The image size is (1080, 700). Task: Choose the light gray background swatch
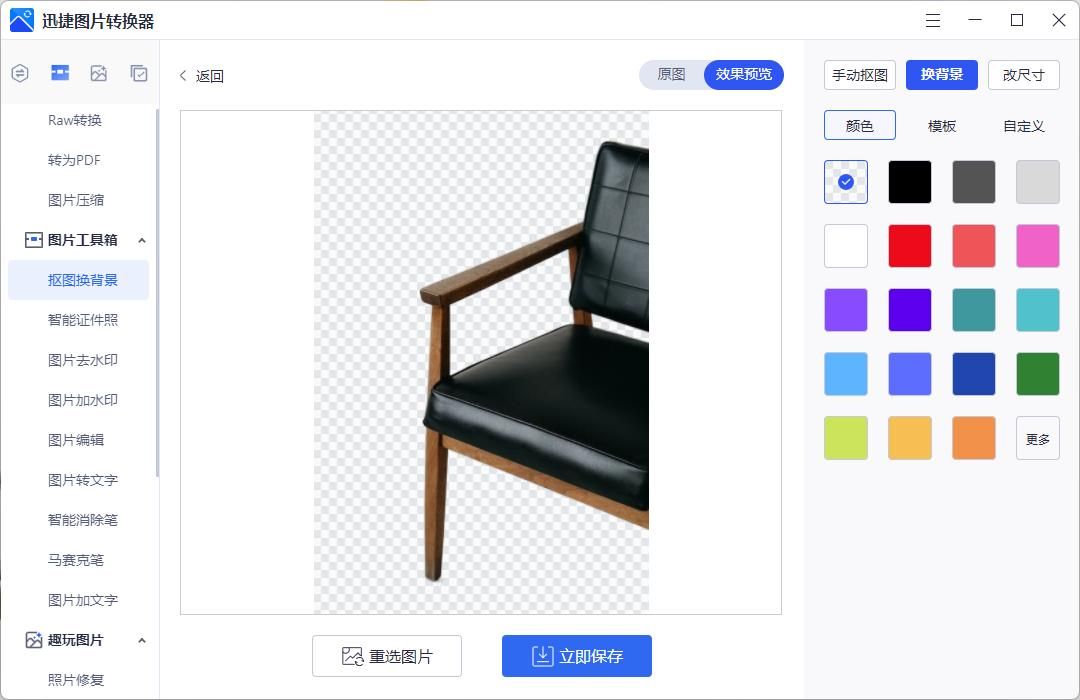click(x=1038, y=182)
